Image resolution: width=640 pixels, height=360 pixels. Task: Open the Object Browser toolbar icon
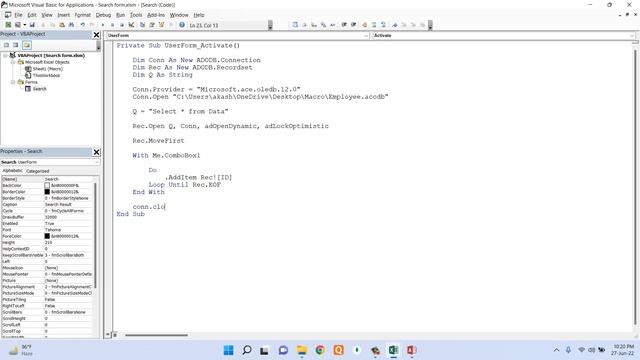click(x=161, y=25)
